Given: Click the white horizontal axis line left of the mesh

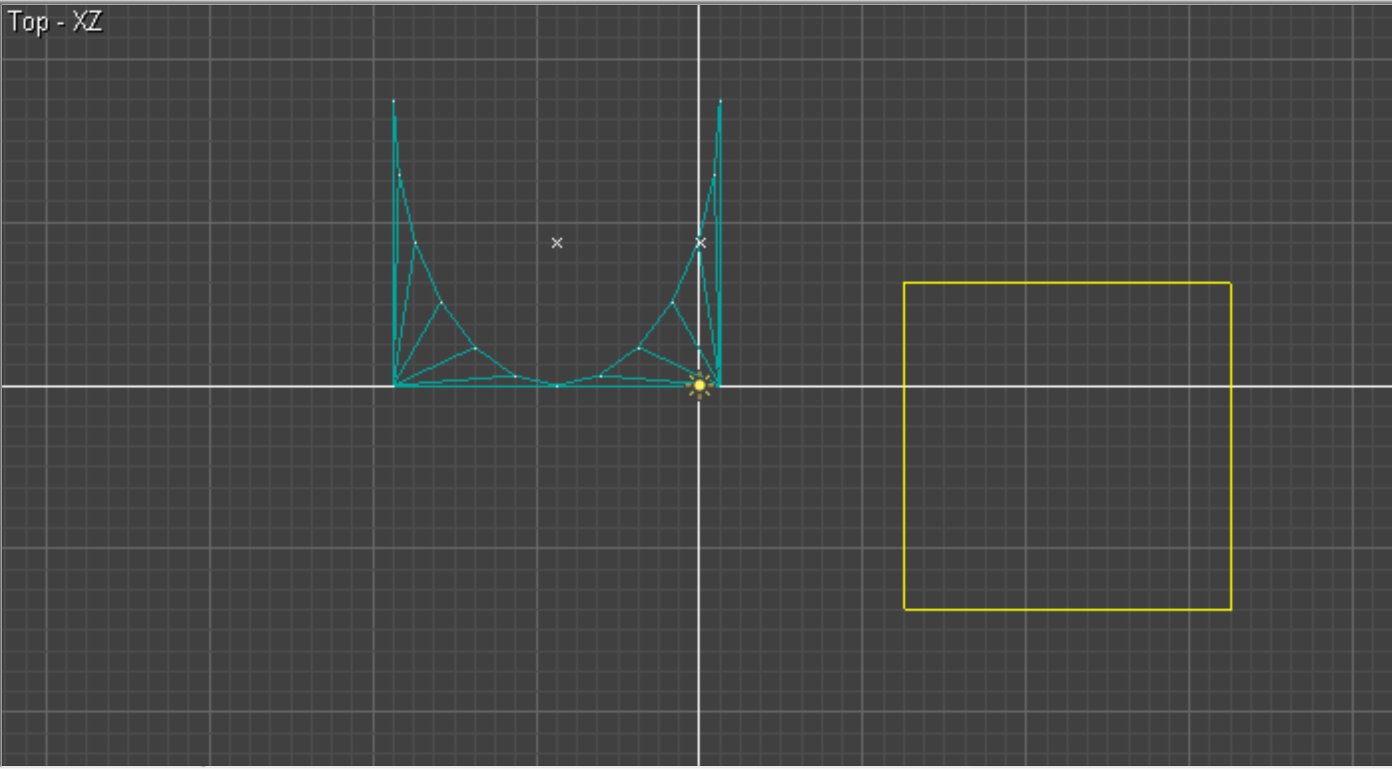Looking at the screenshot, I should tap(200, 386).
